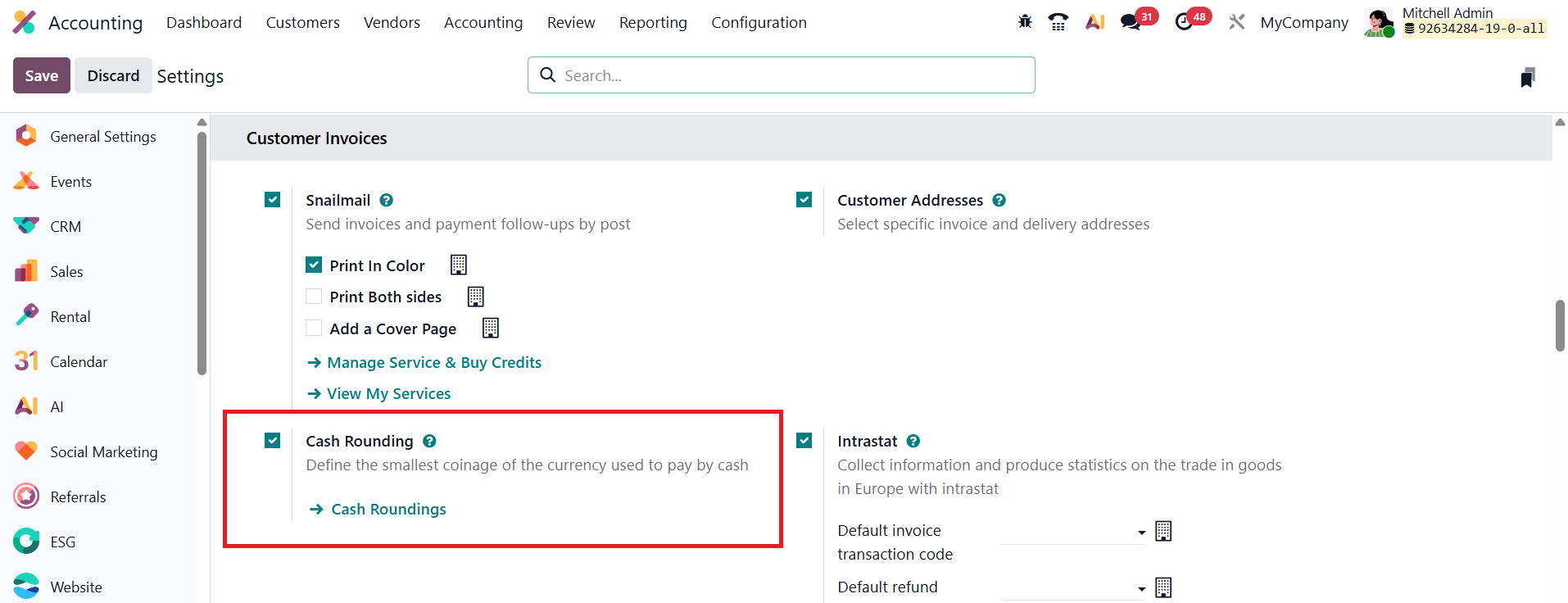Open the Reporting menu
The height and width of the screenshot is (603, 1568).
653,22
